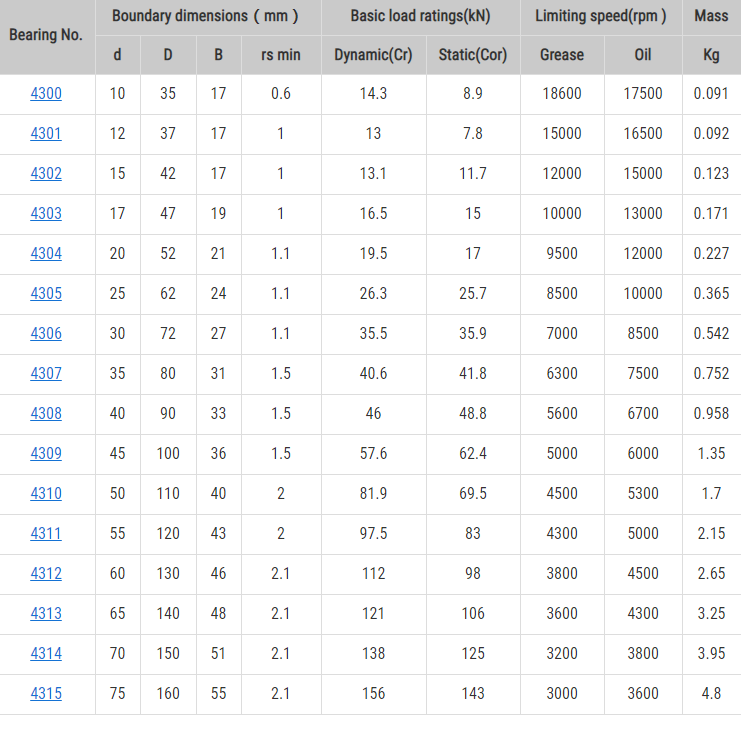This screenshot has width=741, height=739.
Task: Follow the 4303 bearing link
Action: click(46, 214)
